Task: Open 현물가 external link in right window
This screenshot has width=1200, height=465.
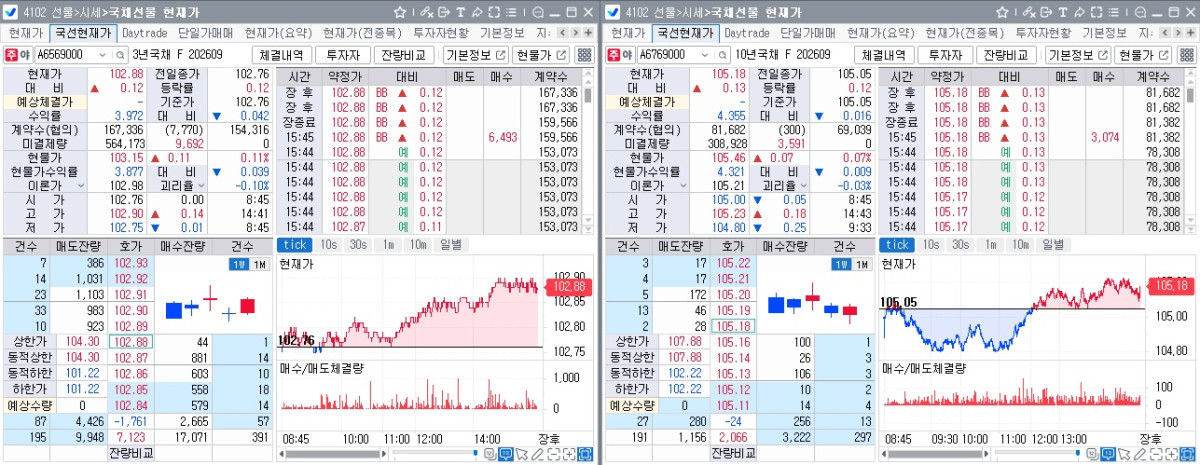Action: pos(1144,55)
